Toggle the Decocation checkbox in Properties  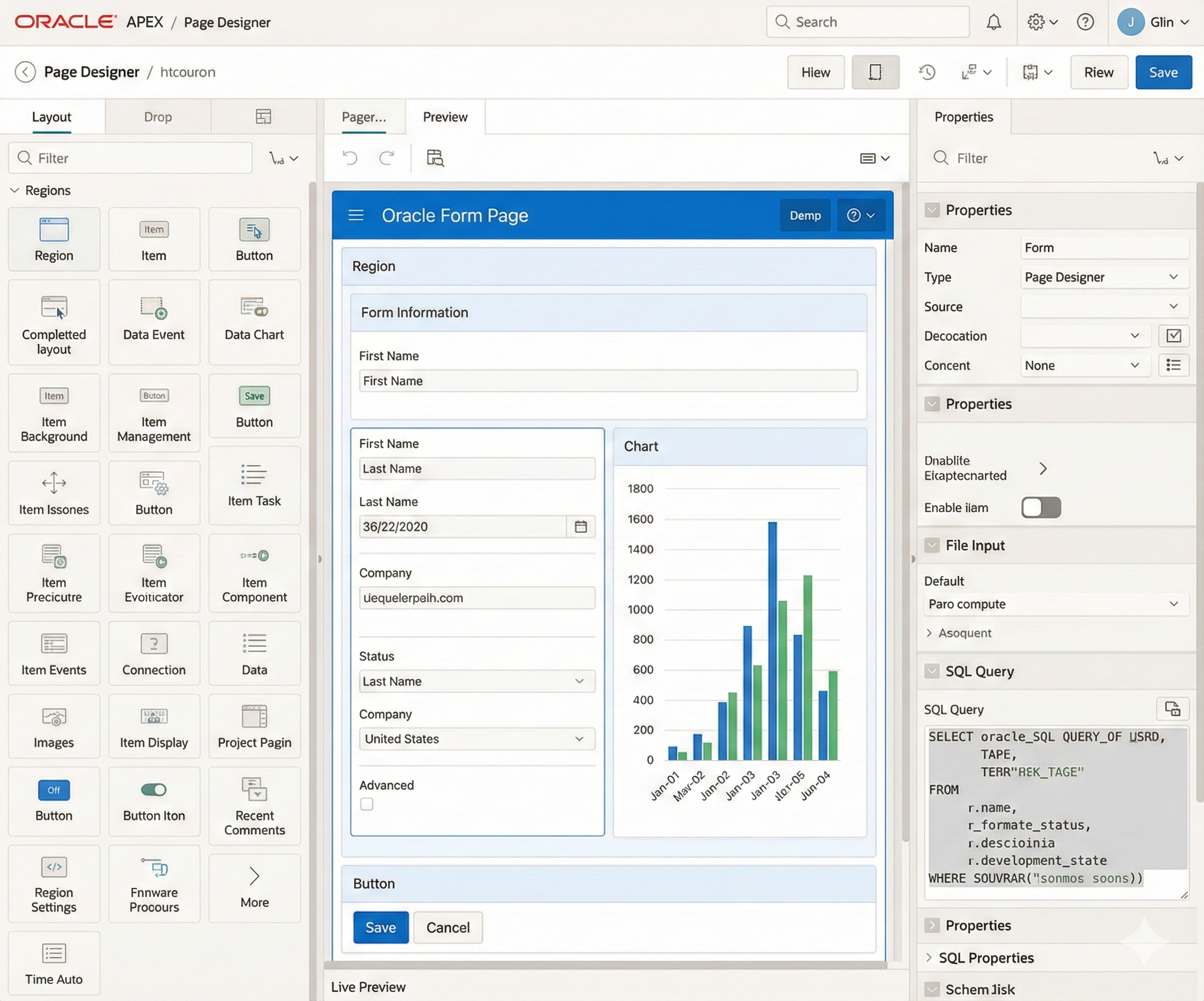pos(1174,336)
